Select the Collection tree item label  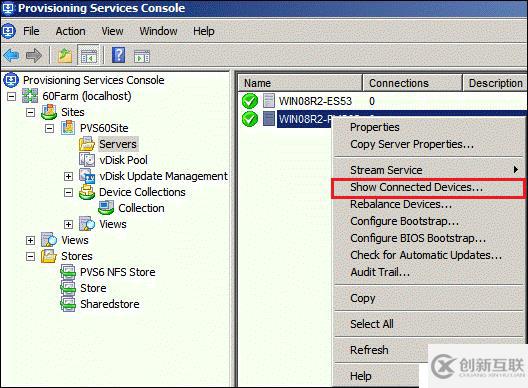(x=141, y=208)
